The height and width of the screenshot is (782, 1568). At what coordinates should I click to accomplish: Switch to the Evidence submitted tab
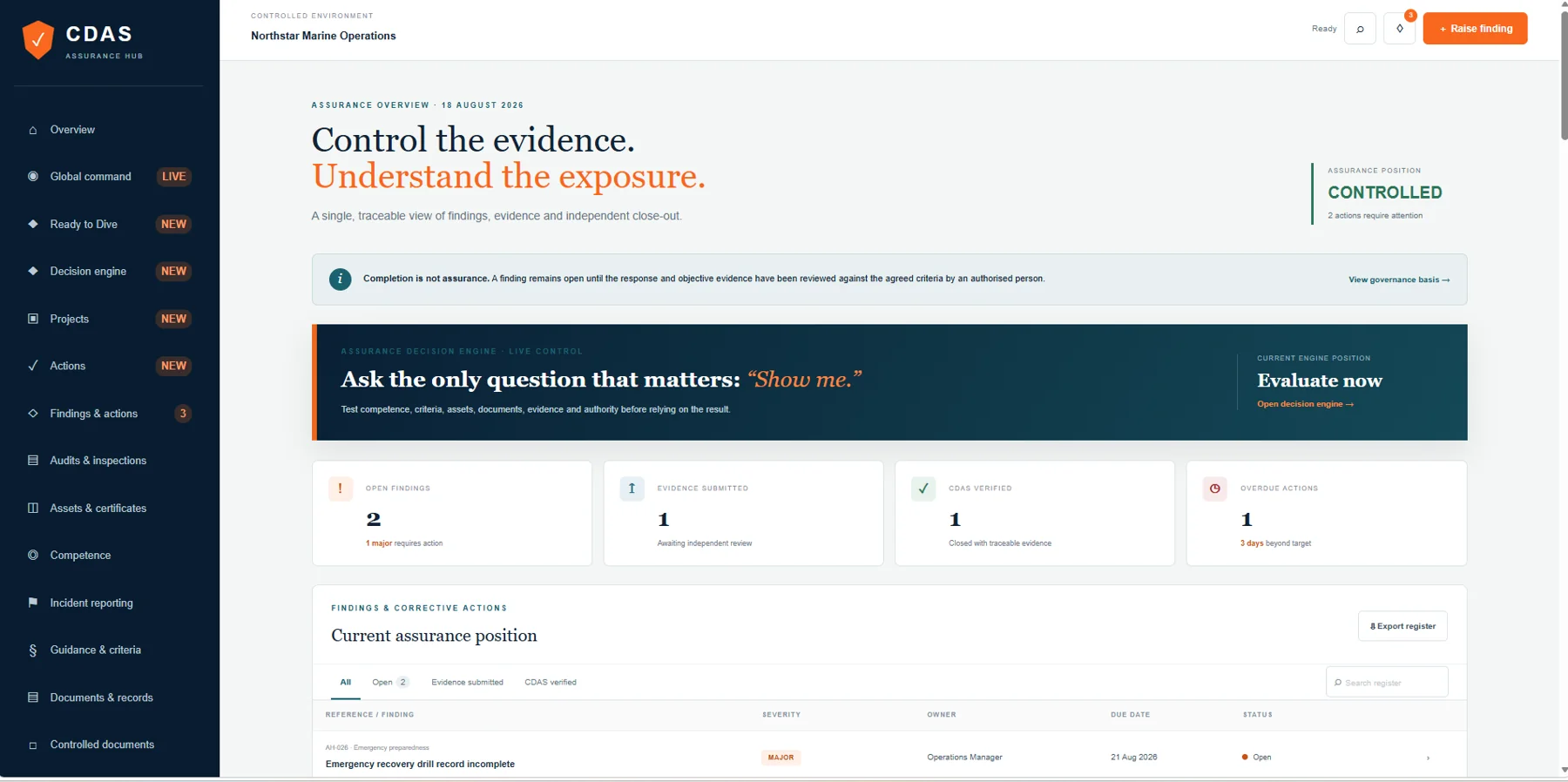(x=467, y=682)
